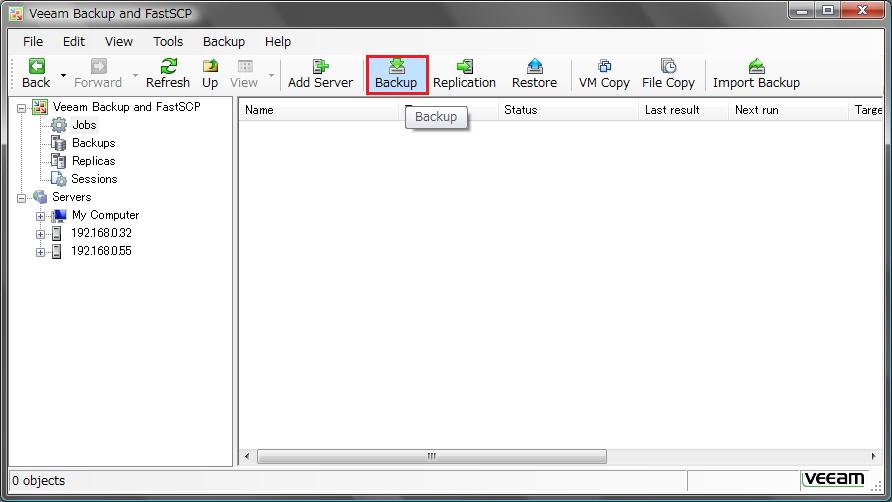
Task: Click the Forward toolbar icon
Action: pos(98,66)
